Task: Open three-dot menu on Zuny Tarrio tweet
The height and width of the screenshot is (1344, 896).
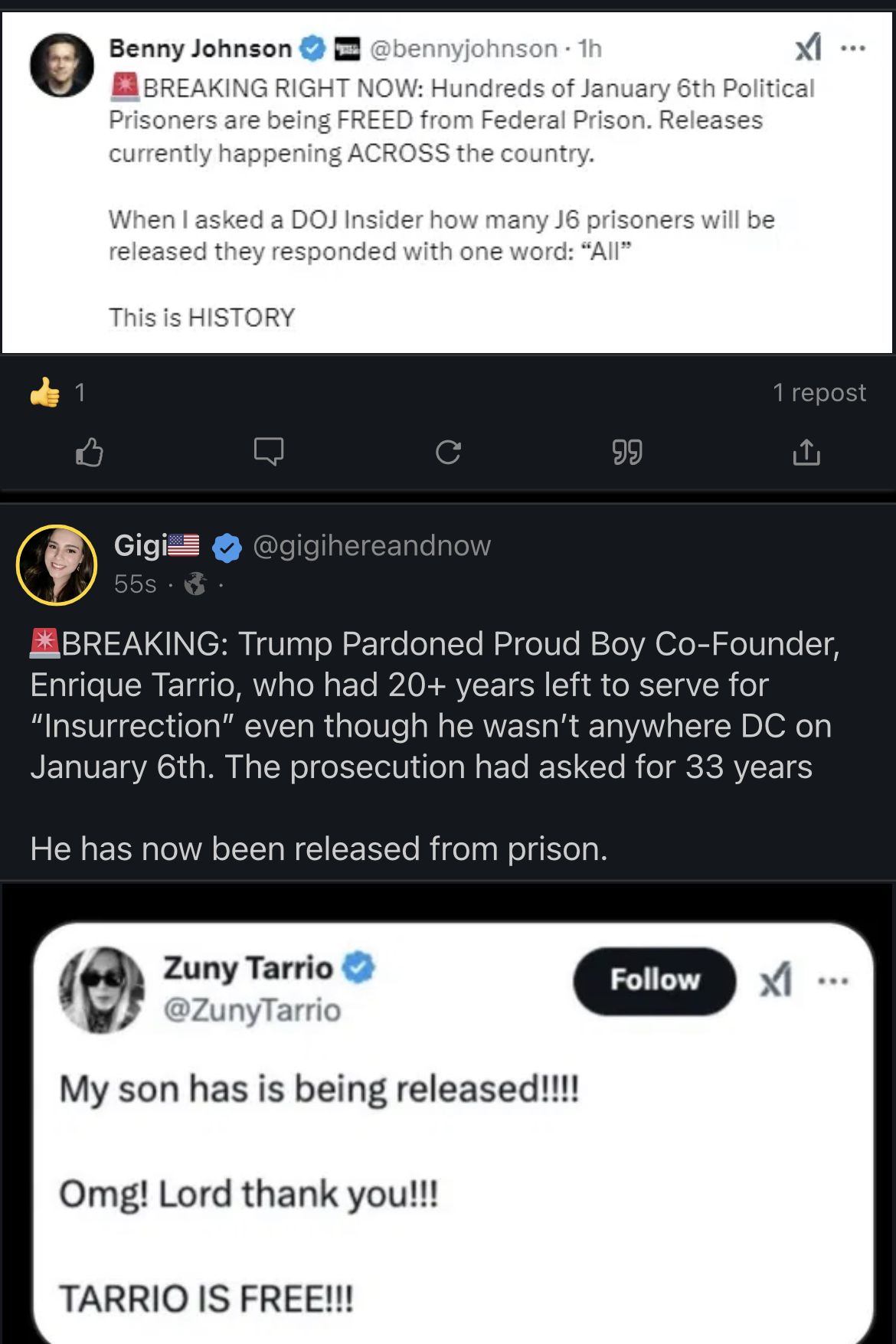Action: click(x=833, y=981)
